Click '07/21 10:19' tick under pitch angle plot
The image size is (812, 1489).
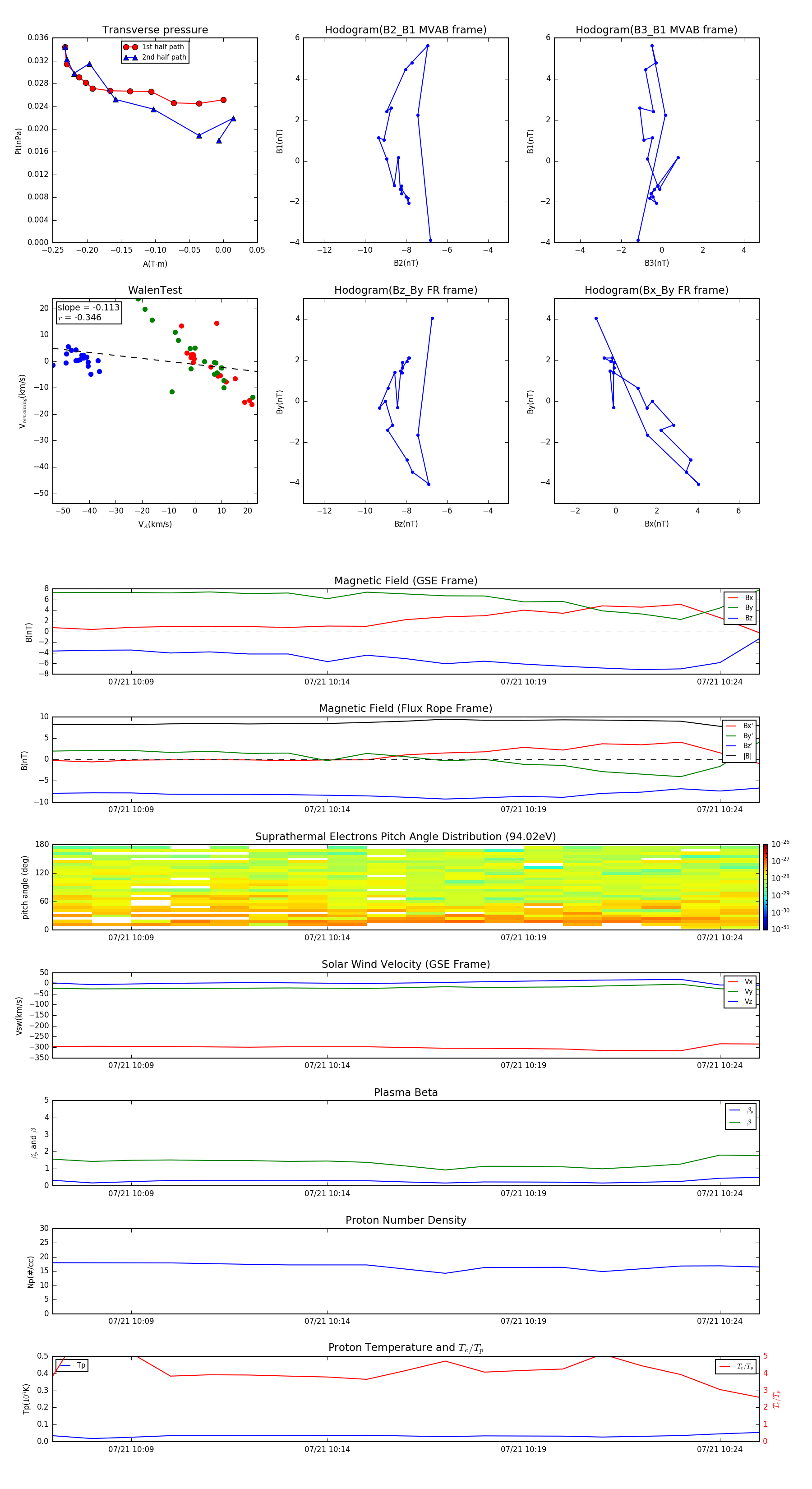click(x=524, y=938)
